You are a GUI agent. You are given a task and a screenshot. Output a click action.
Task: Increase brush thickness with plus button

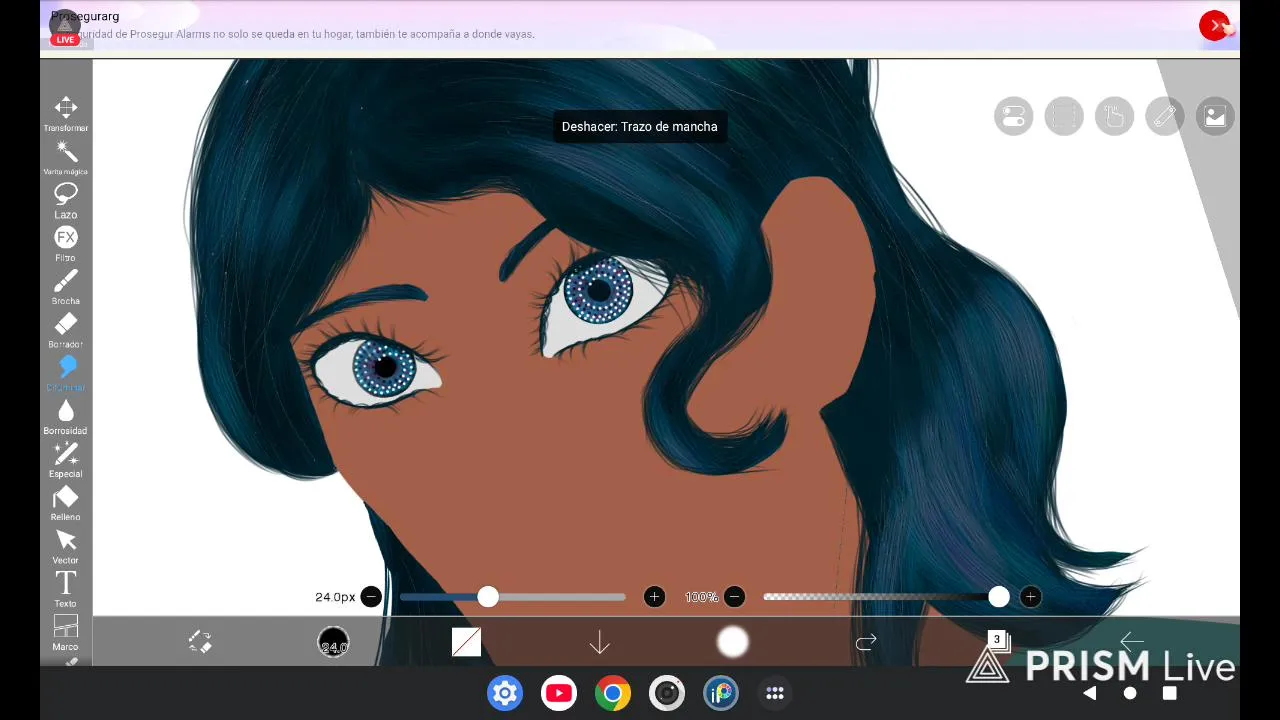pos(654,597)
